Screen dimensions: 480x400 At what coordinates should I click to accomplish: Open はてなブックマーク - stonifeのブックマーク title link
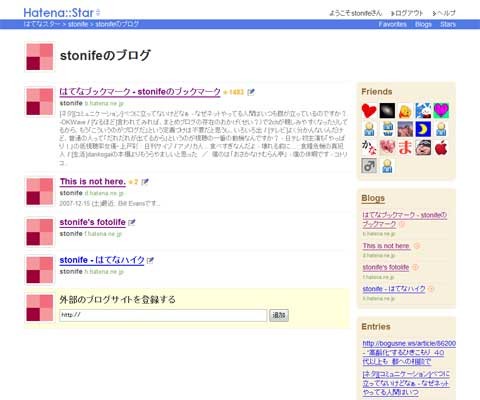click(140, 92)
